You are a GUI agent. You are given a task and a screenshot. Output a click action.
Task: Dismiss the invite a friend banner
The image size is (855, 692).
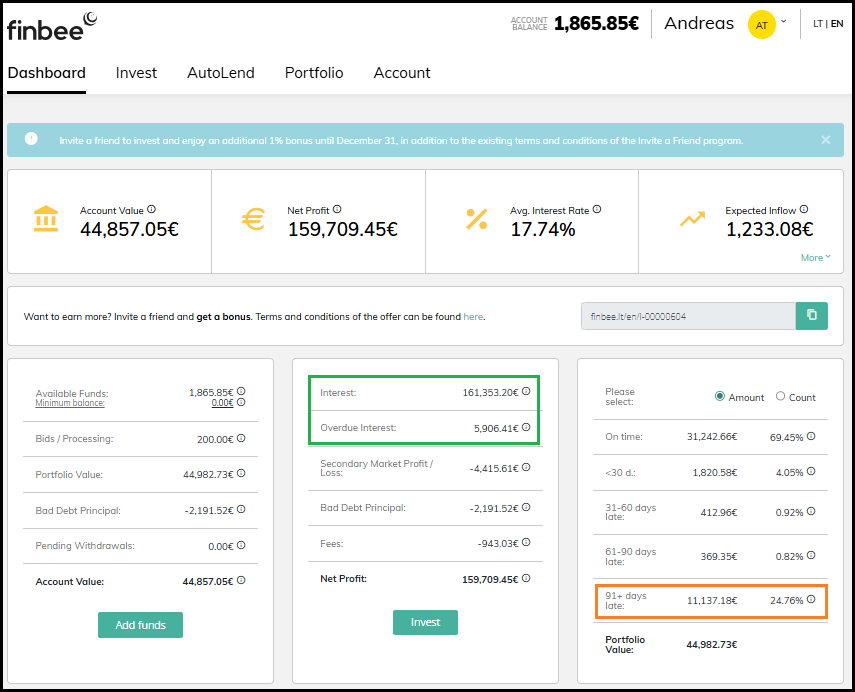pos(825,140)
